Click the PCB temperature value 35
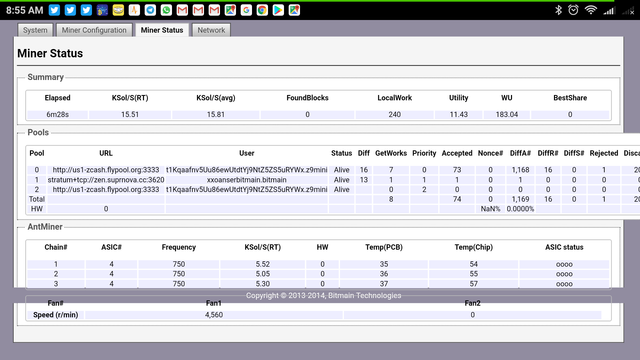The height and width of the screenshot is (360, 640). coord(384,264)
